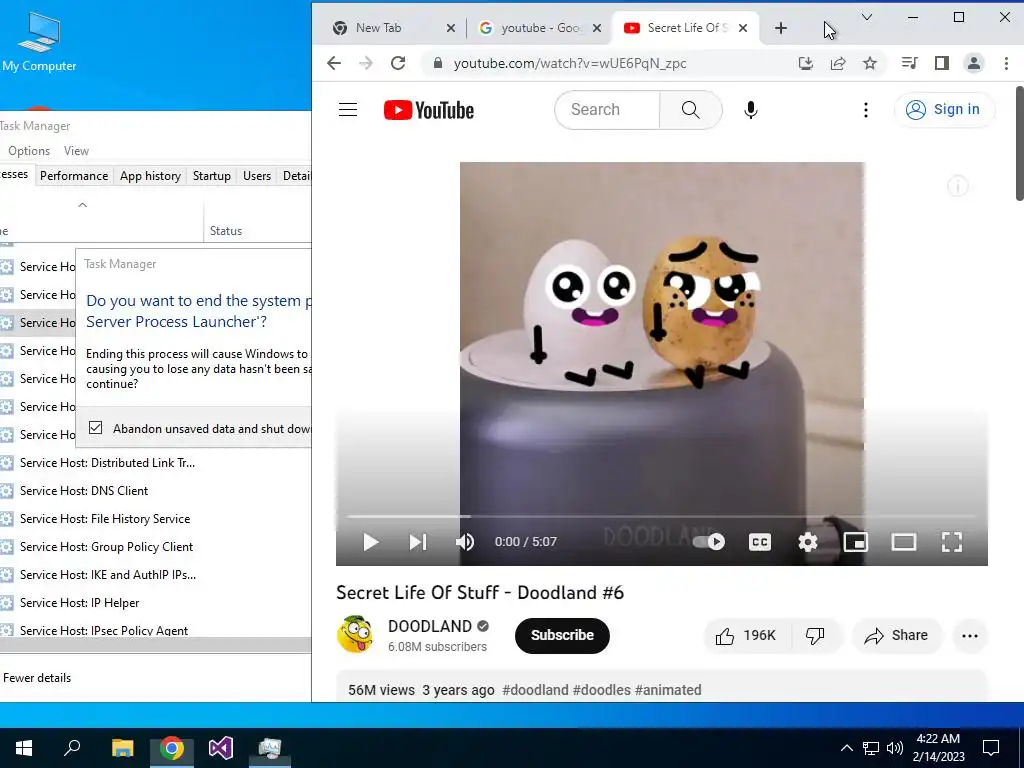This screenshot has width=1024, height=768.
Task: Click #animated hashtag link
Action: pyautogui.click(x=668, y=690)
